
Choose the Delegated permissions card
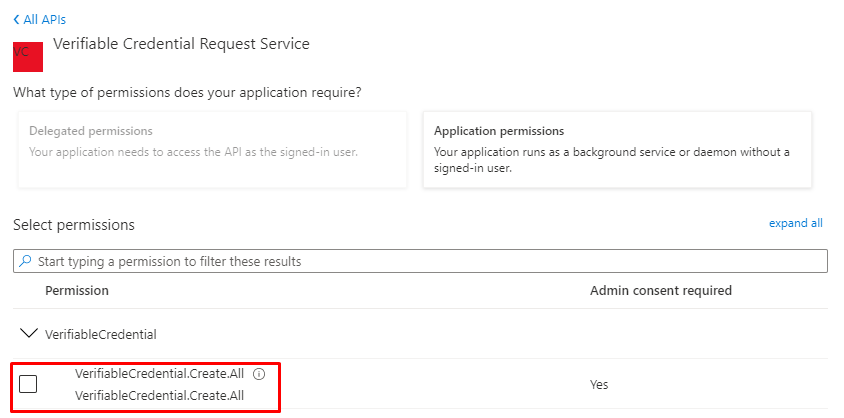[x=212, y=149]
